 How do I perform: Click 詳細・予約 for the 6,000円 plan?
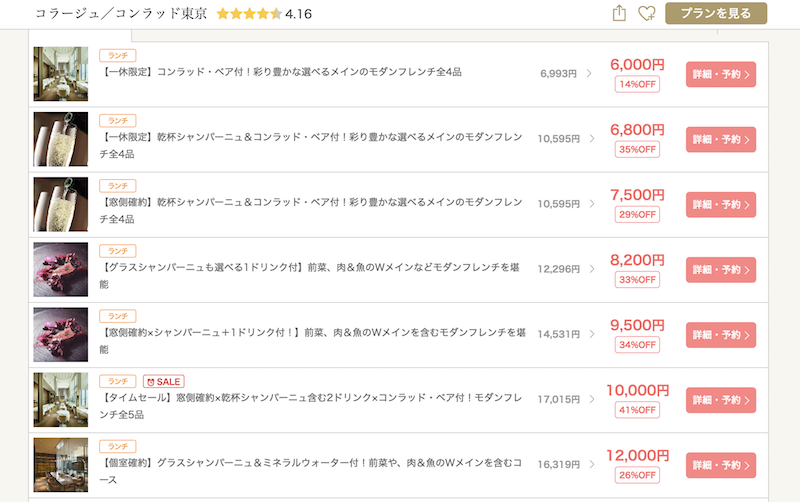[x=720, y=74]
